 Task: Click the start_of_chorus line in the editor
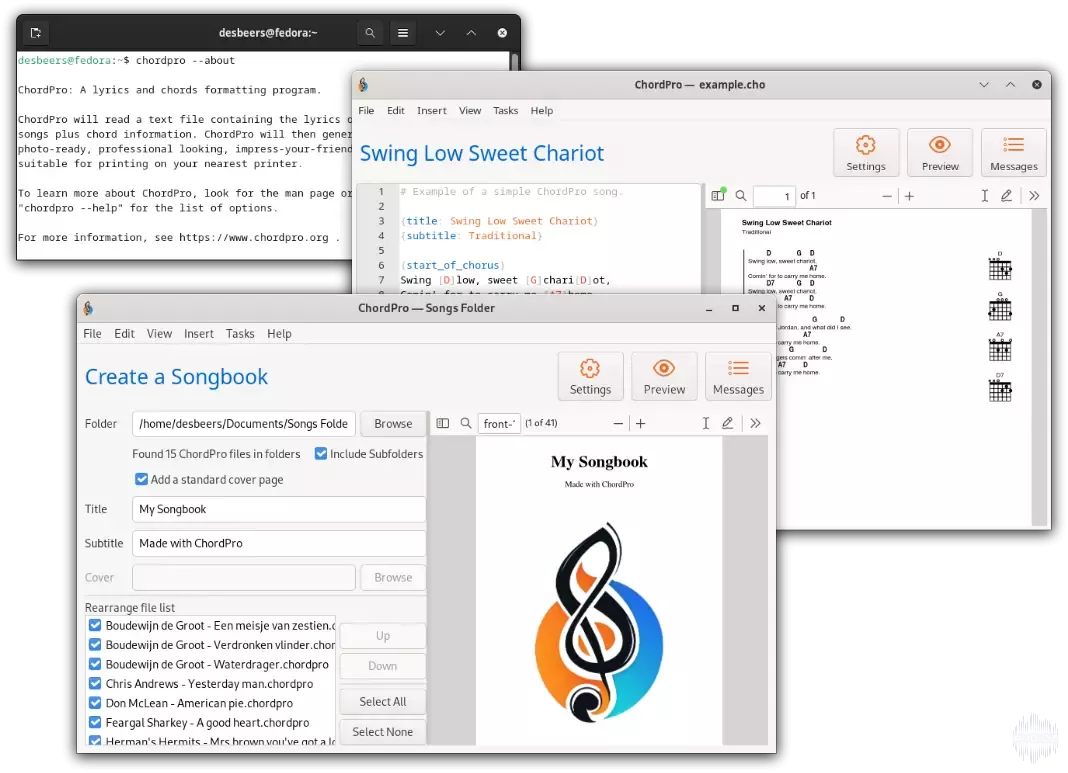pos(452,265)
